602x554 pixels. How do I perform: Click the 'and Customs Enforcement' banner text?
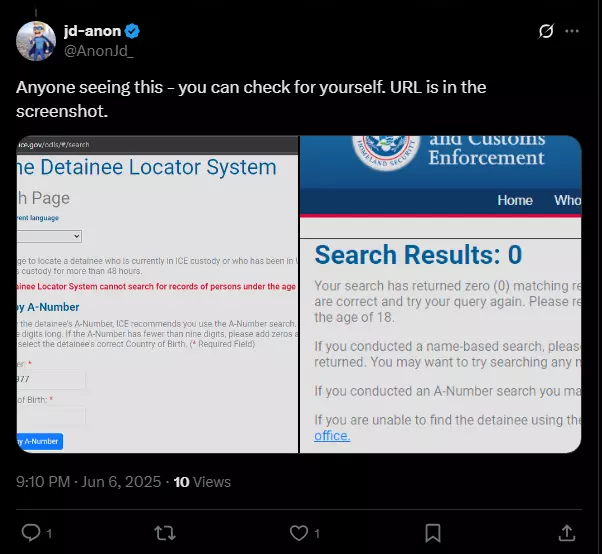(486, 150)
